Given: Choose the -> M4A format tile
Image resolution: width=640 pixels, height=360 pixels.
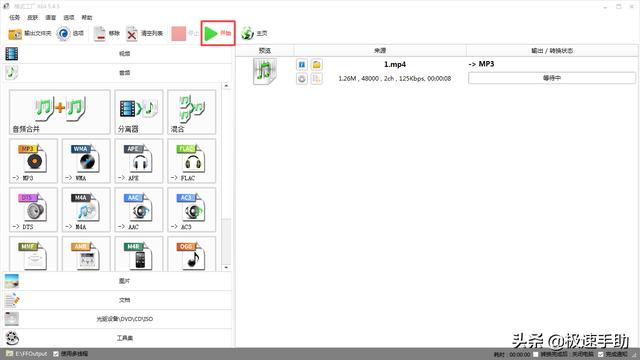Looking at the screenshot, I should pos(86,210).
